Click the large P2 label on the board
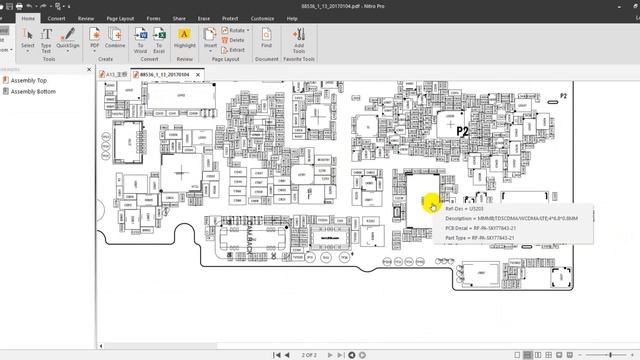Viewport: 640px width, 360px height. pyautogui.click(x=462, y=131)
